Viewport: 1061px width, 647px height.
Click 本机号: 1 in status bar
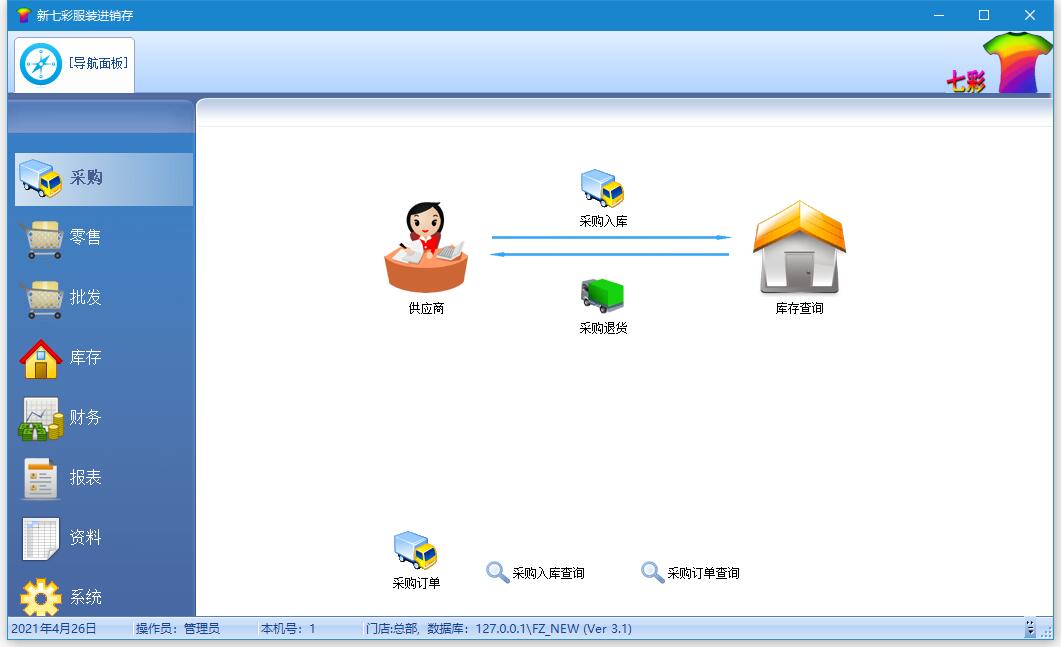coord(288,629)
